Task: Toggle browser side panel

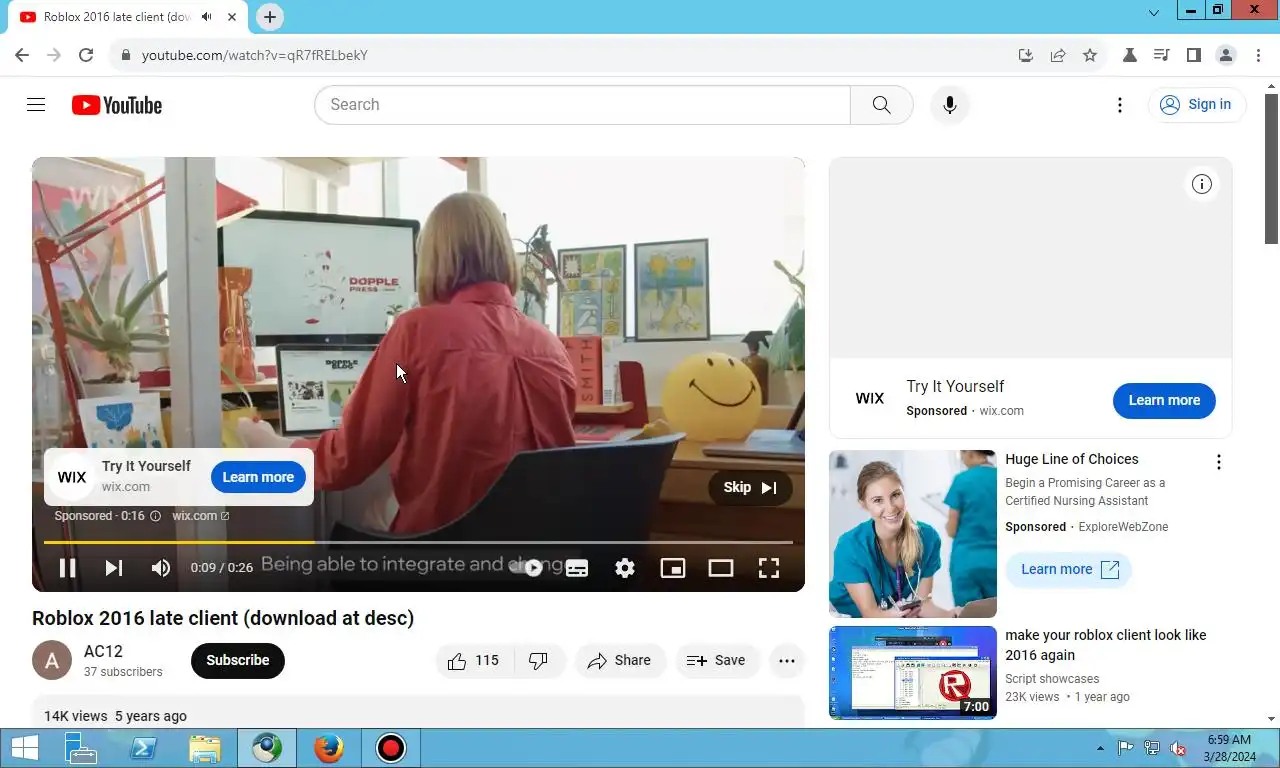Action: pos(1193,55)
